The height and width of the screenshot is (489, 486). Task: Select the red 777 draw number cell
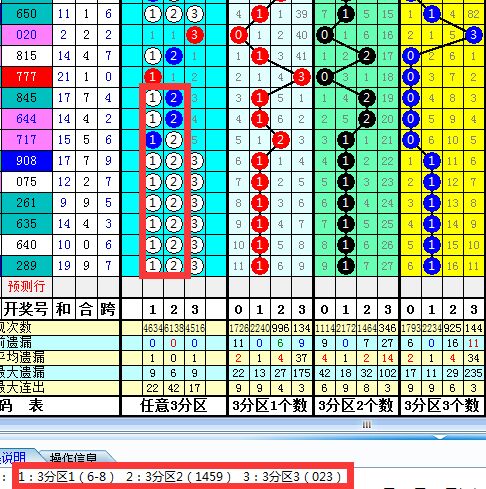26,77
